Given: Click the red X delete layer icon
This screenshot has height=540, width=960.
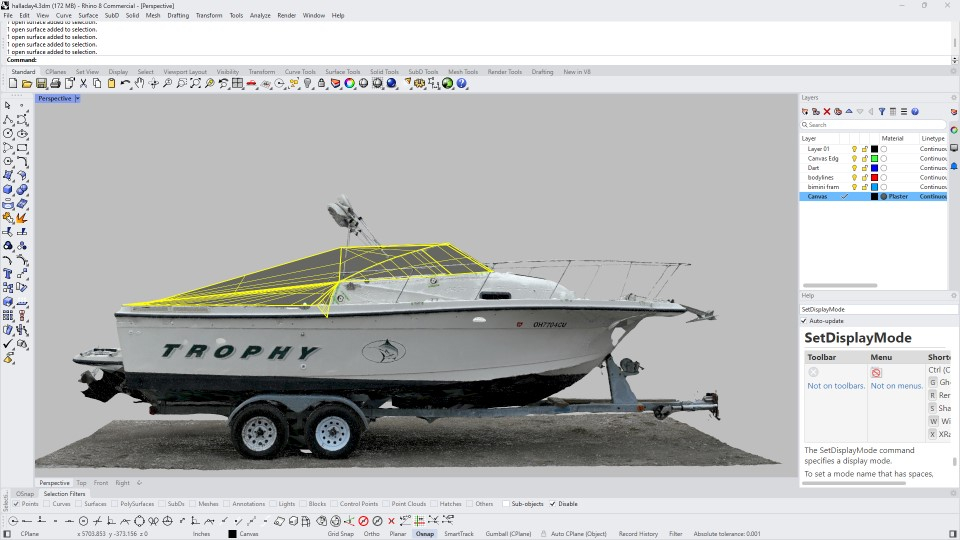Looking at the screenshot, I should [827, 111].
